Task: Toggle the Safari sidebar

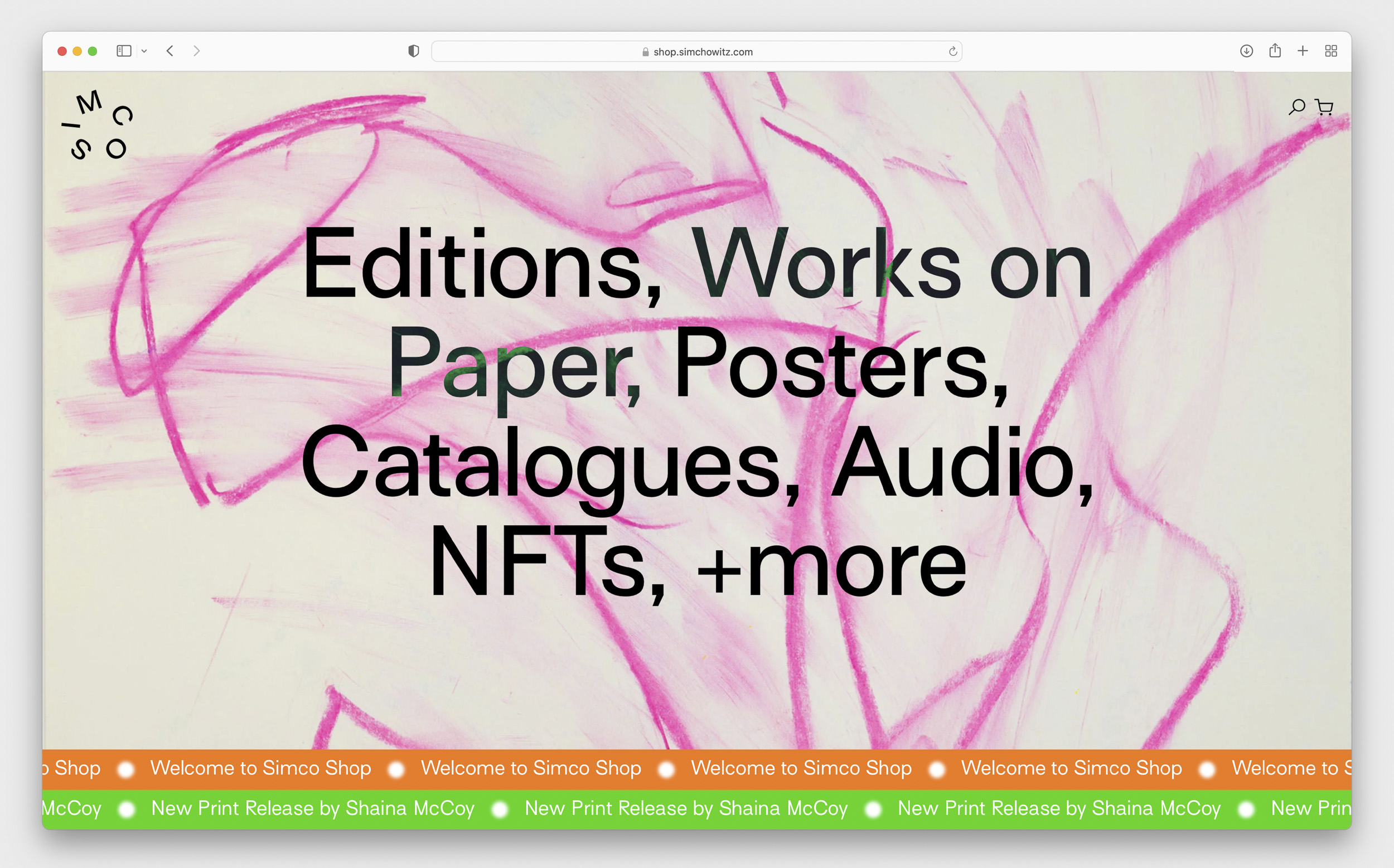Action: pos(123,51)
